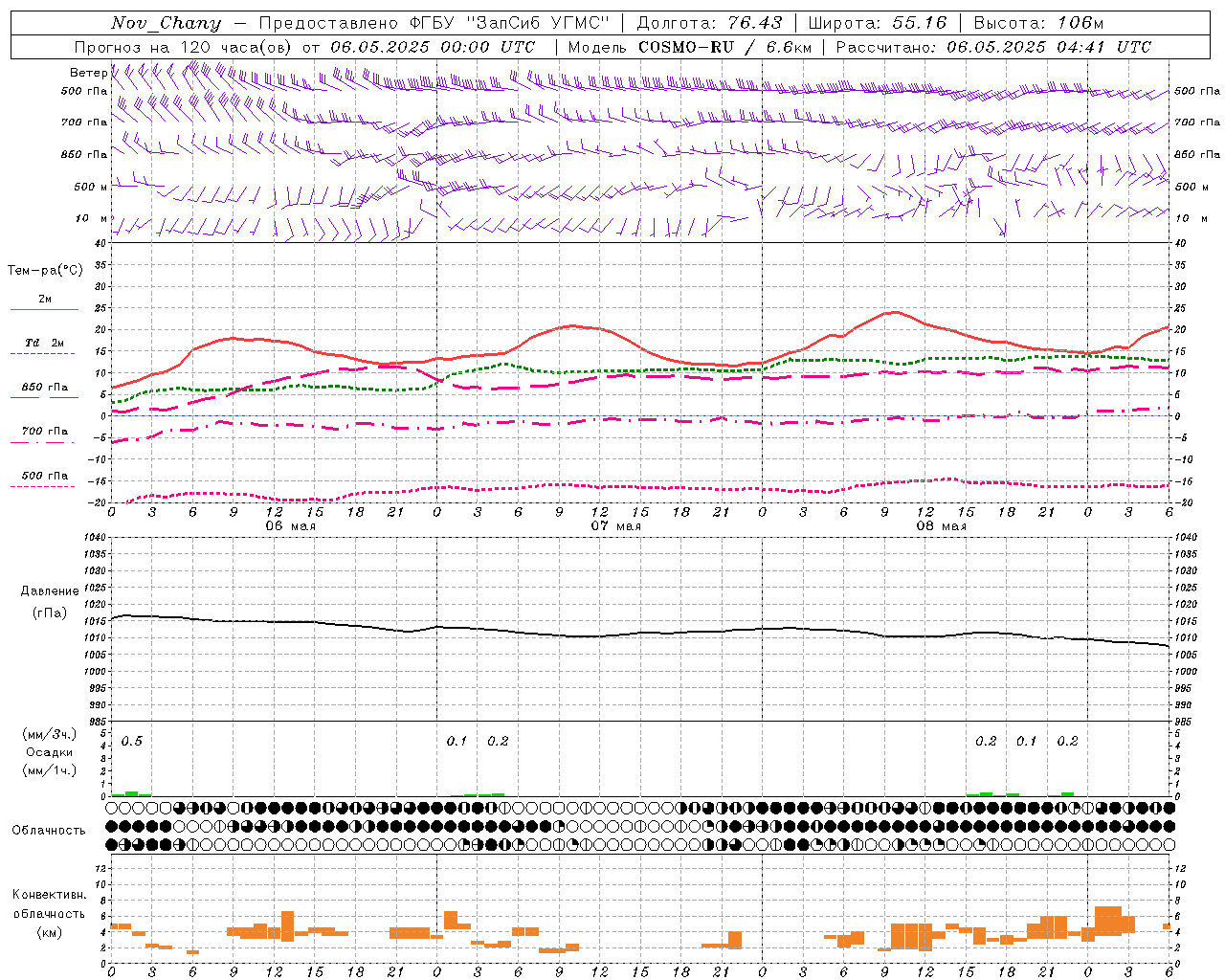Click the elevation label Высота: 106м
This screenshot has height=980, width=1225.
1038,23
